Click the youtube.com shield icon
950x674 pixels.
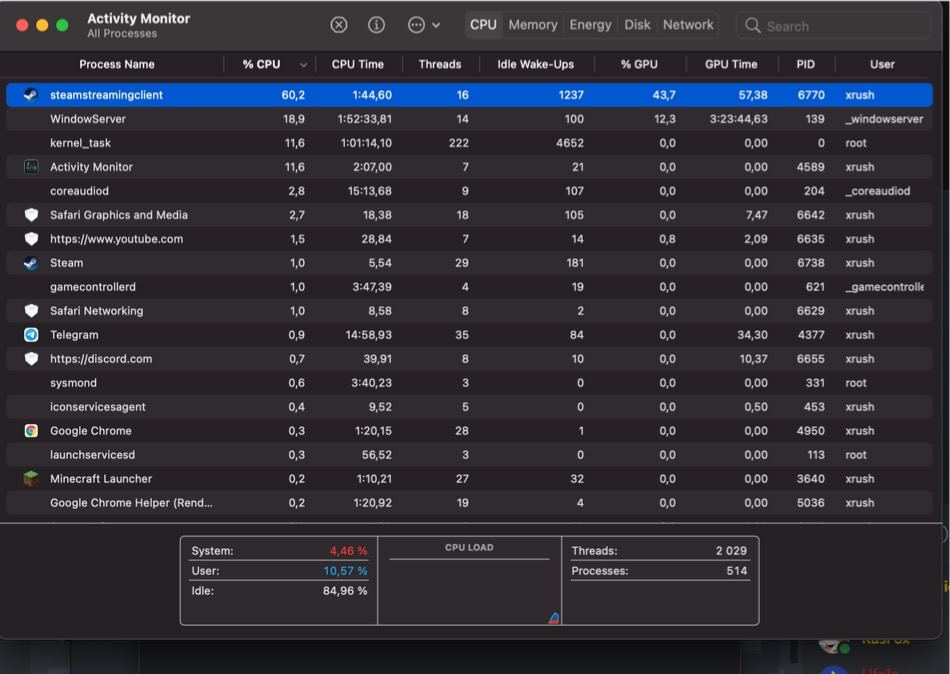[x=31, y=239]
